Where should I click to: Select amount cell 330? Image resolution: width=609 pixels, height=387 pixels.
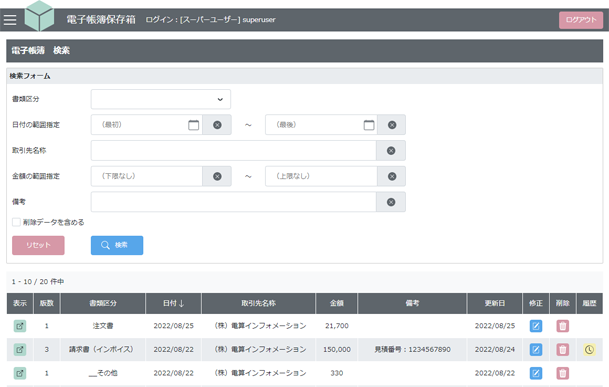click(337, 373)
